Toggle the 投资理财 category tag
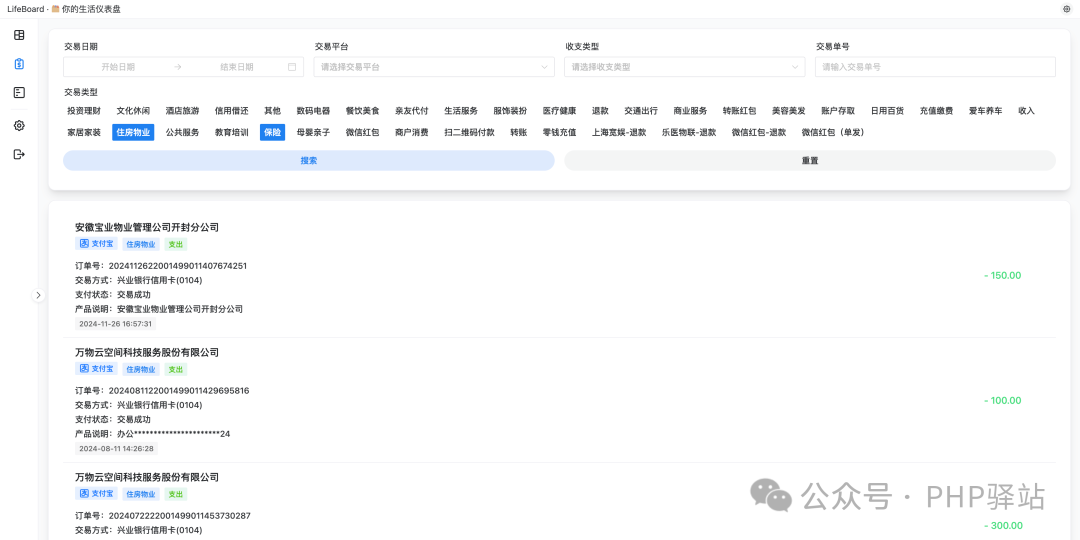This screenshot has width=1080, height=540. (x=84, y=111)
